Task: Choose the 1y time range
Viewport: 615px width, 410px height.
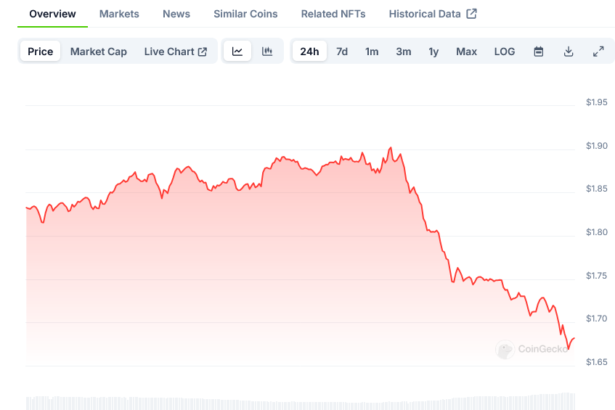Action: pos(433,51)
